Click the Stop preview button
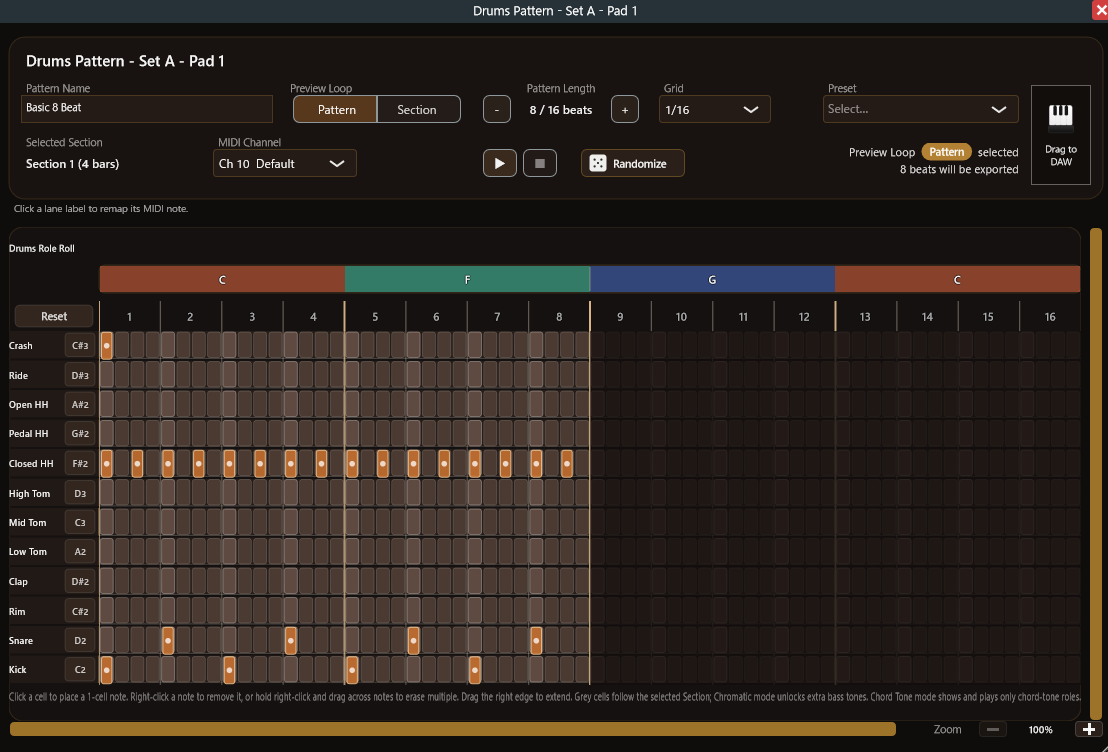 (x=540, y=163)
